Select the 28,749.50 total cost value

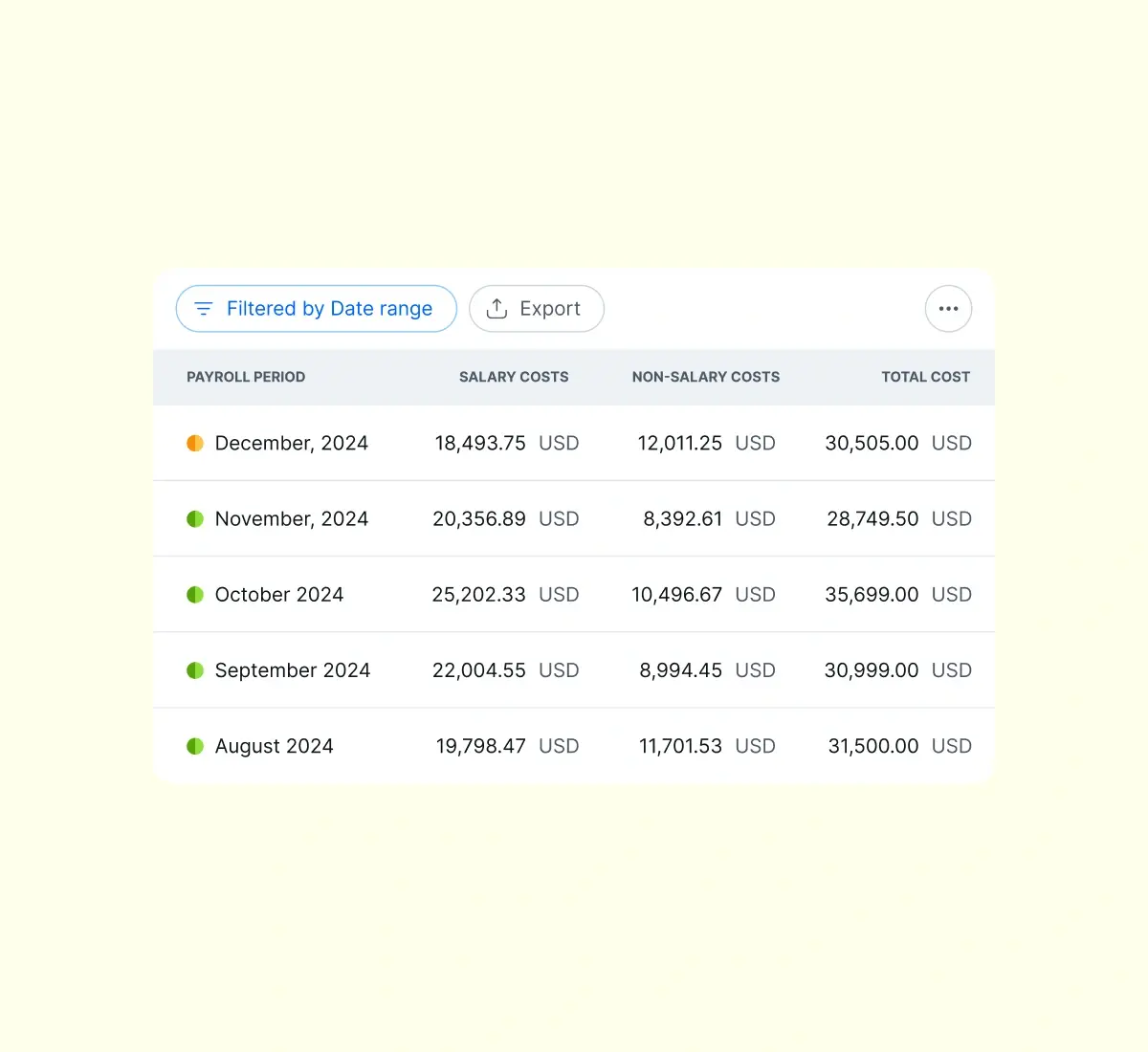tap(872, 518)
